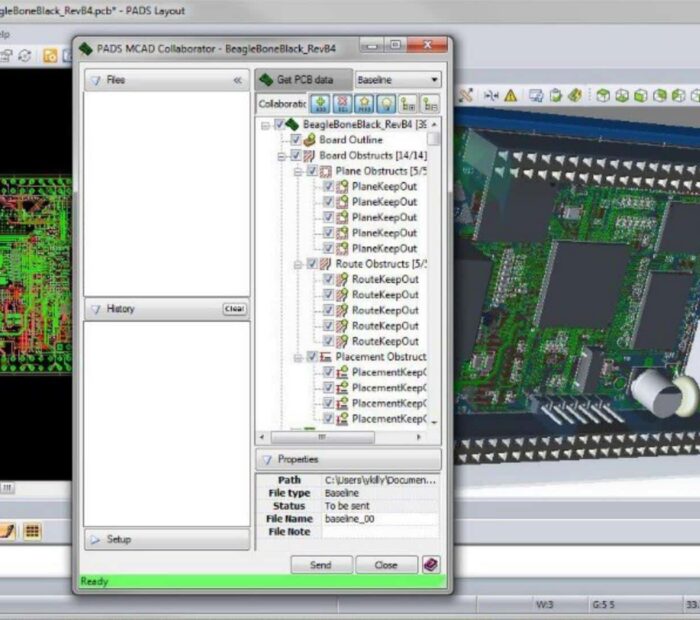Collapse the Files panel with double chevron
700x620 pixels.
[238, 80]
